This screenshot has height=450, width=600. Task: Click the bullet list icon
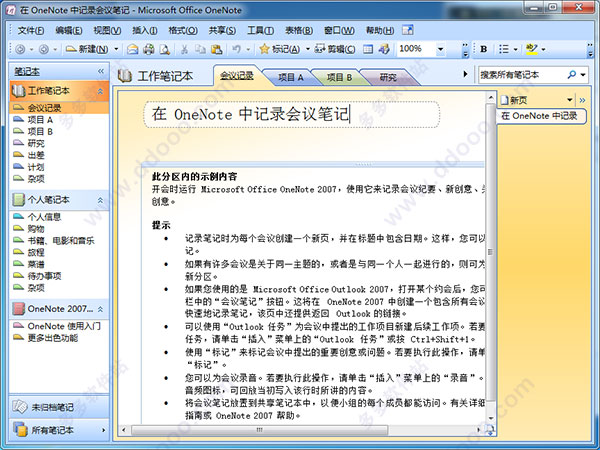[x=504, y=49]
